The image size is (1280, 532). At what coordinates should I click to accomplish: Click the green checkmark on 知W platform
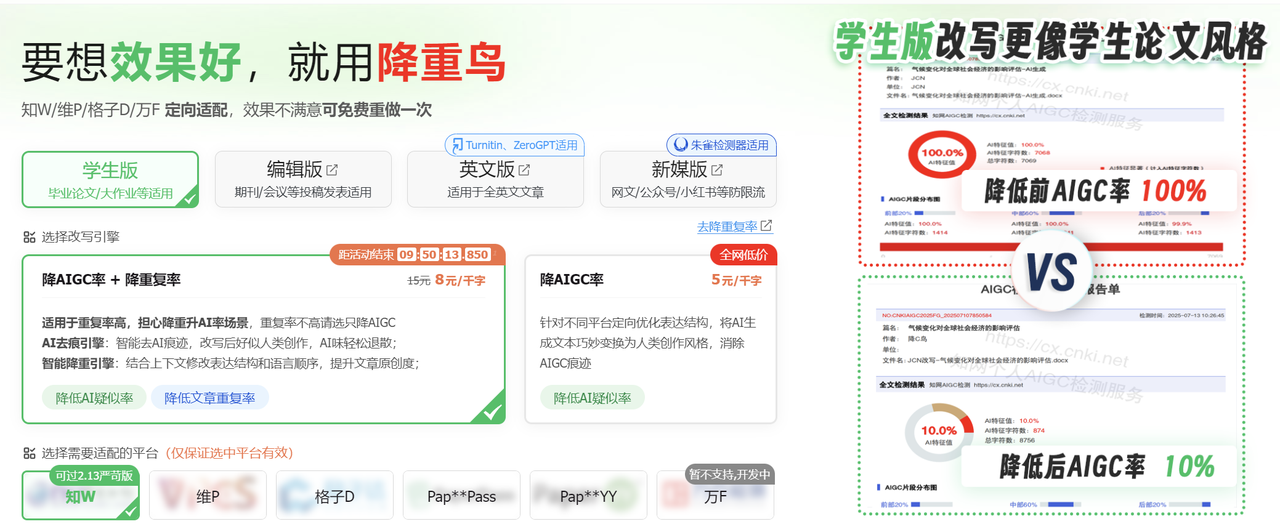[x=129, y=511]
